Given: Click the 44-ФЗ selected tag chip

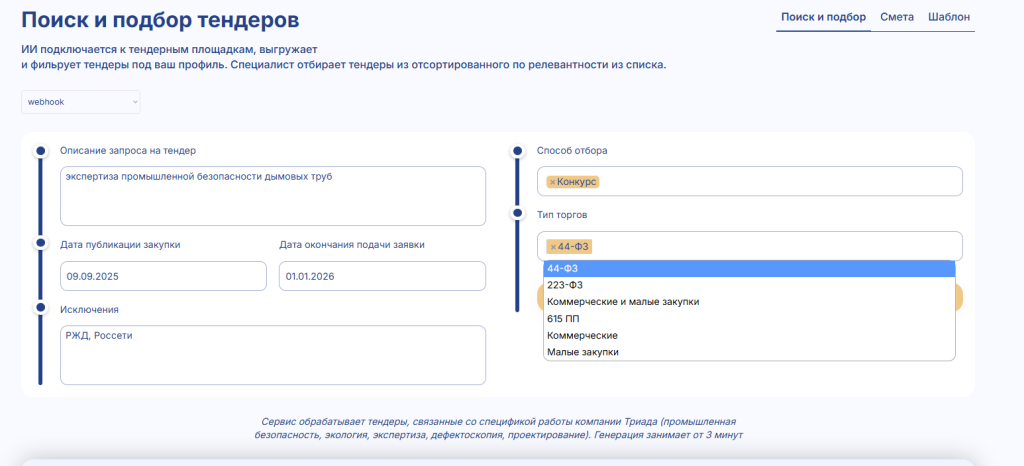Looking at the screenshot, I should [569, 247].
